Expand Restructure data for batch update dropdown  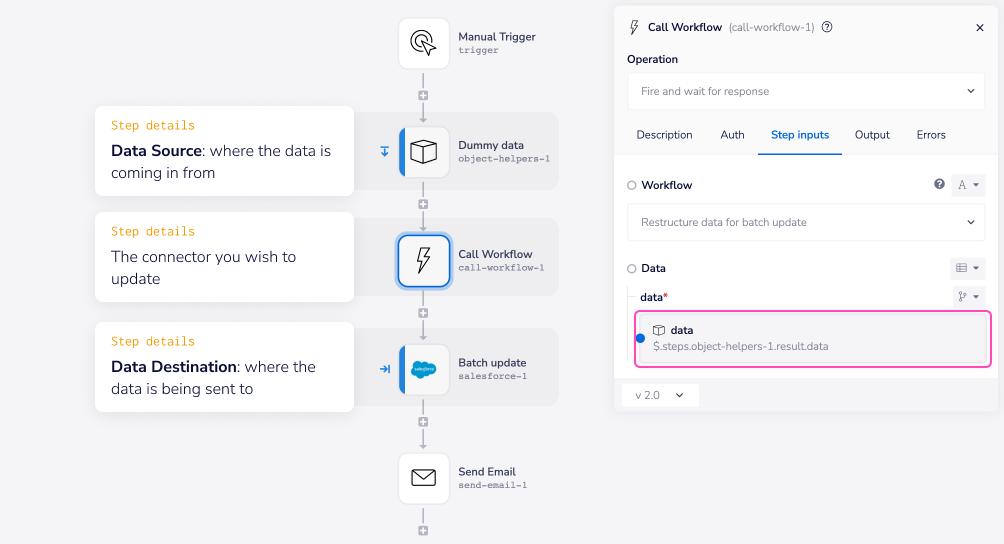coord(805,222)
